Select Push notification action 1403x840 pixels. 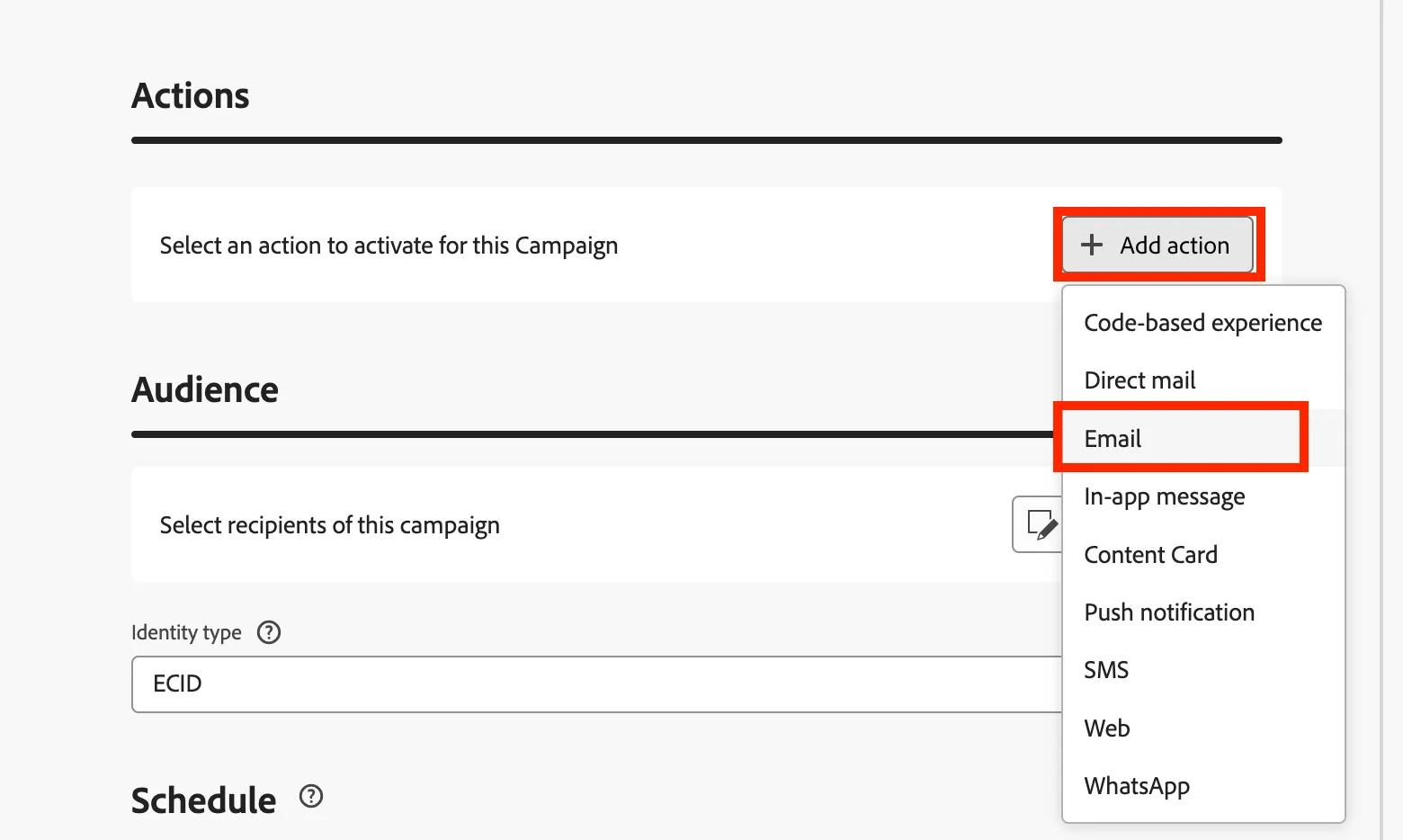(1203, 612)
